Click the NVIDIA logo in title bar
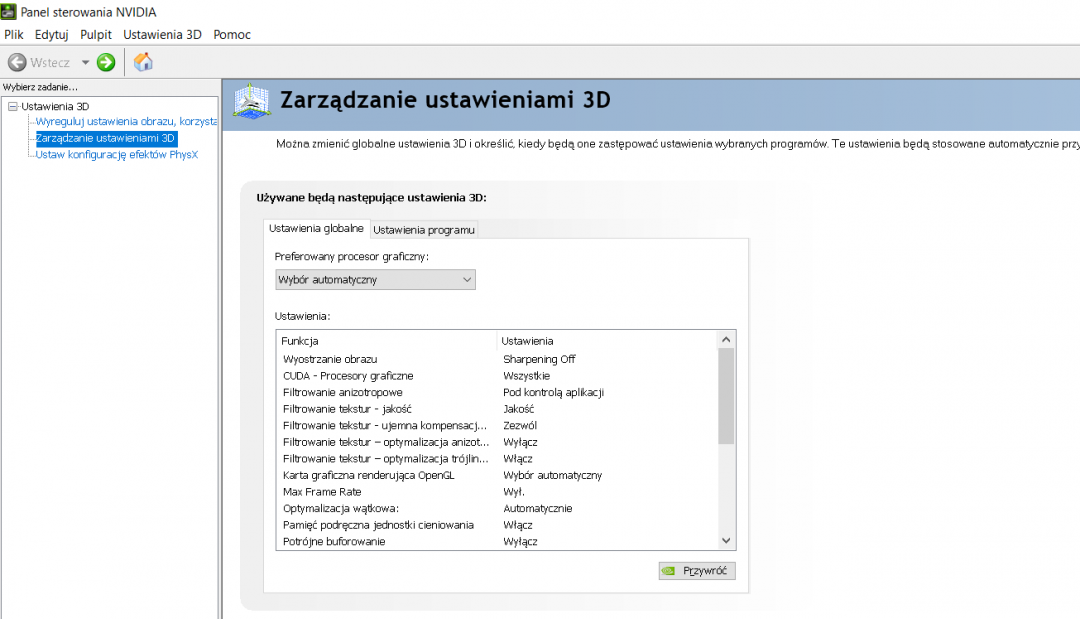Image resolution: width=1080 pixels, height=619 pixels. (x=9, y=12)
